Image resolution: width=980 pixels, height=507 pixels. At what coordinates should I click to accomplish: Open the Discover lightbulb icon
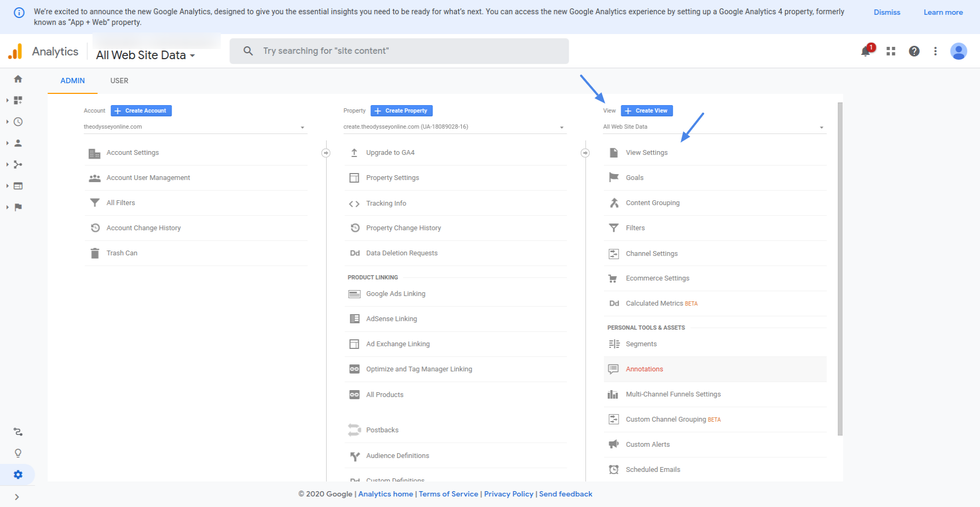point(18,453)
